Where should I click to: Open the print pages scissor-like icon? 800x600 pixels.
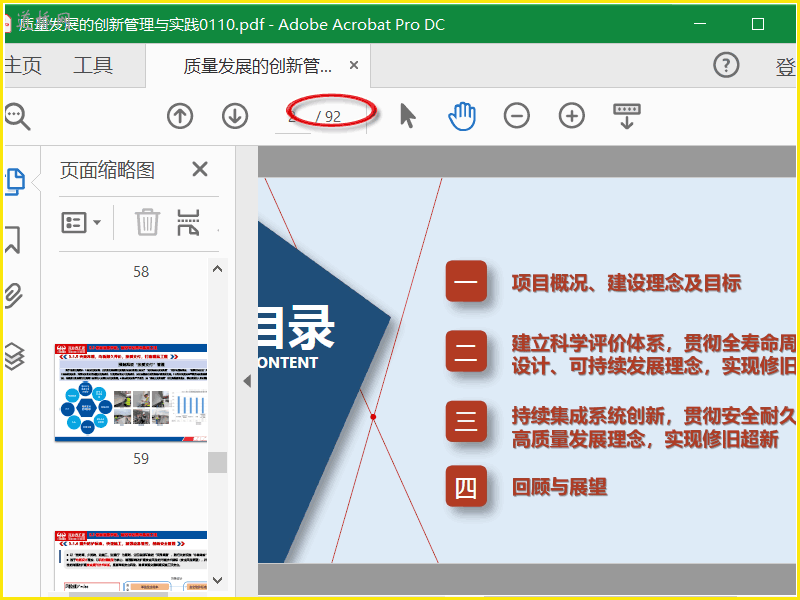tap(188, 222)
